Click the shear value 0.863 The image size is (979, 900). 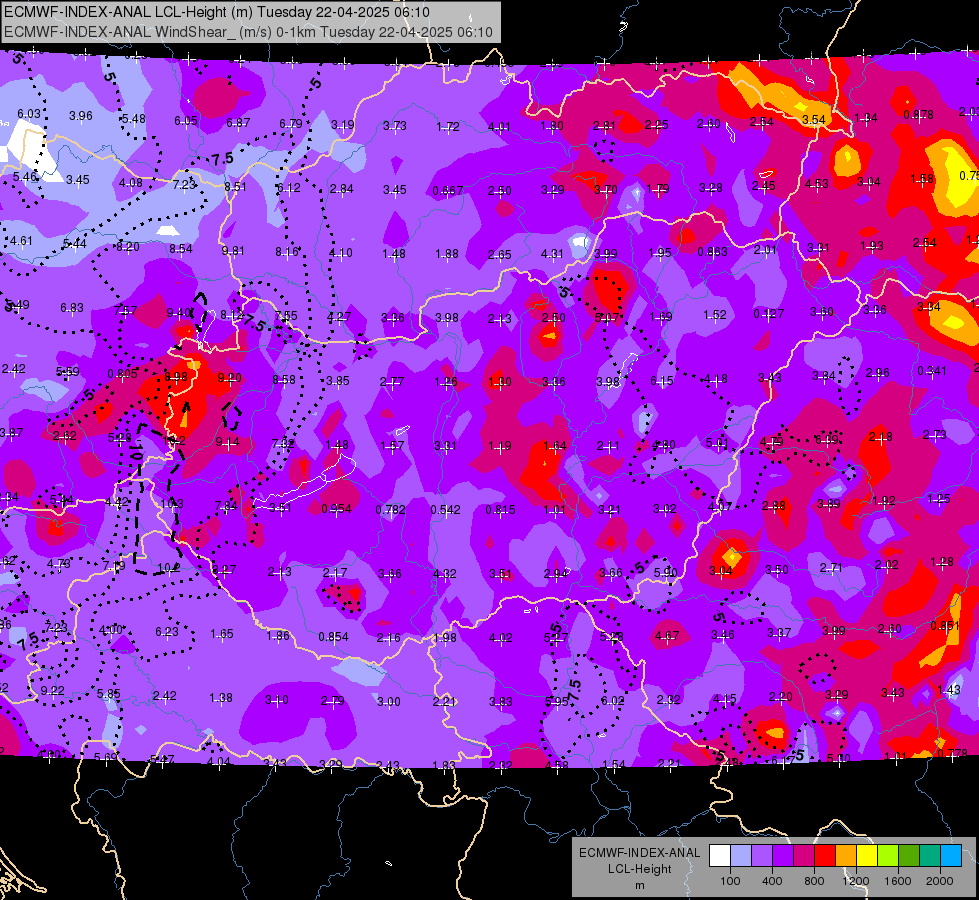(712, 252)
